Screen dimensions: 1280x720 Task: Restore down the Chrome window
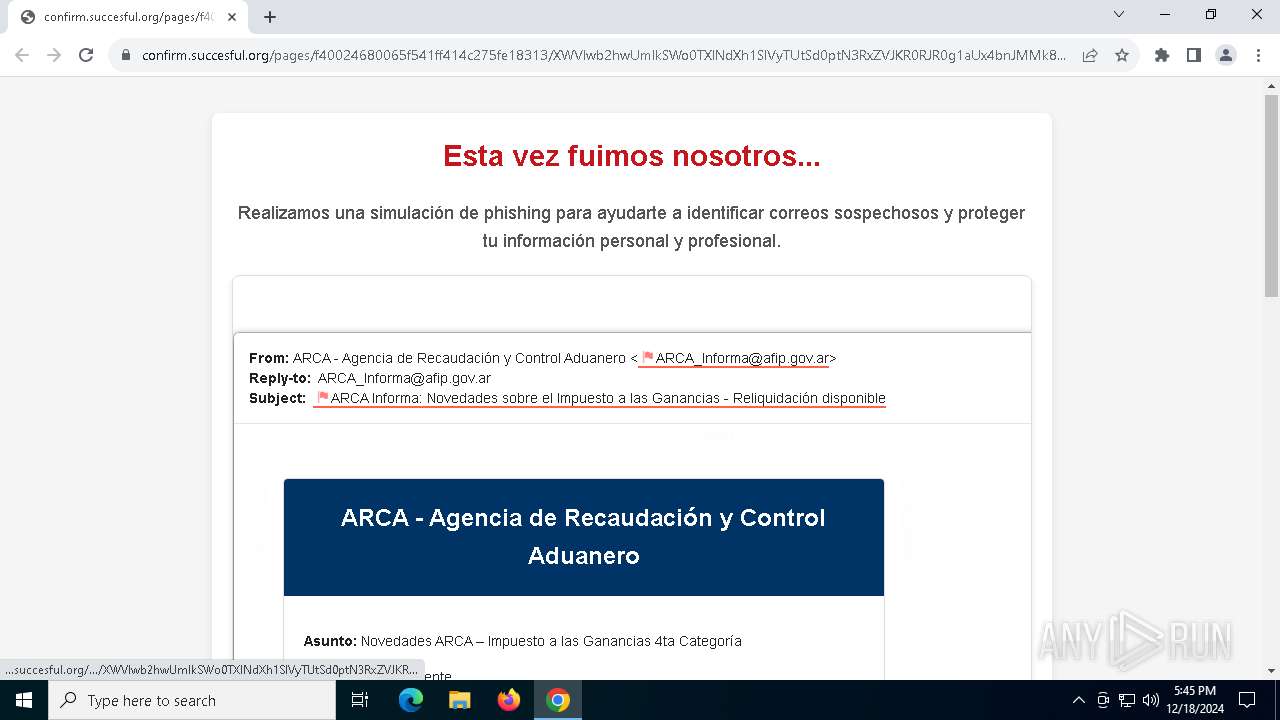1211,14
